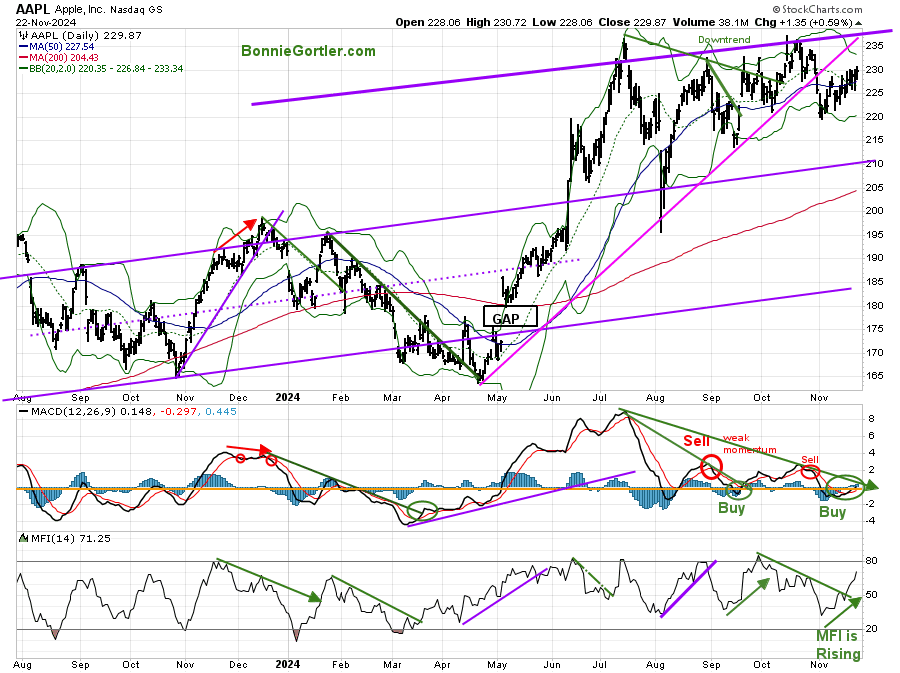Image resolution: width=900 pixels, height=673 pixels.
Task: Click the large red 'Sell' label on MACD panel
Action: click(696, 441)
